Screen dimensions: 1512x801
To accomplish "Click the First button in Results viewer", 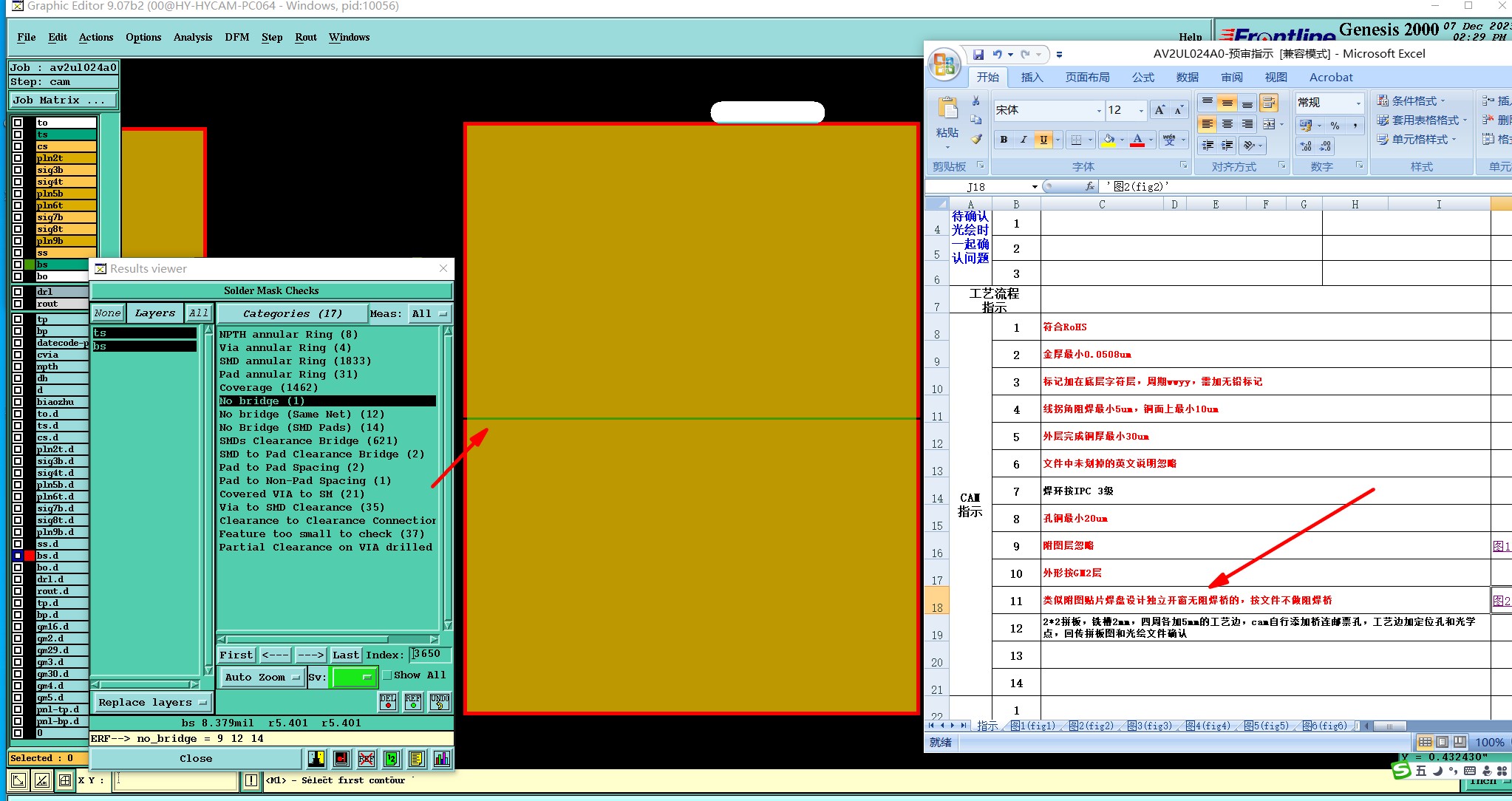I will [236, 655].
